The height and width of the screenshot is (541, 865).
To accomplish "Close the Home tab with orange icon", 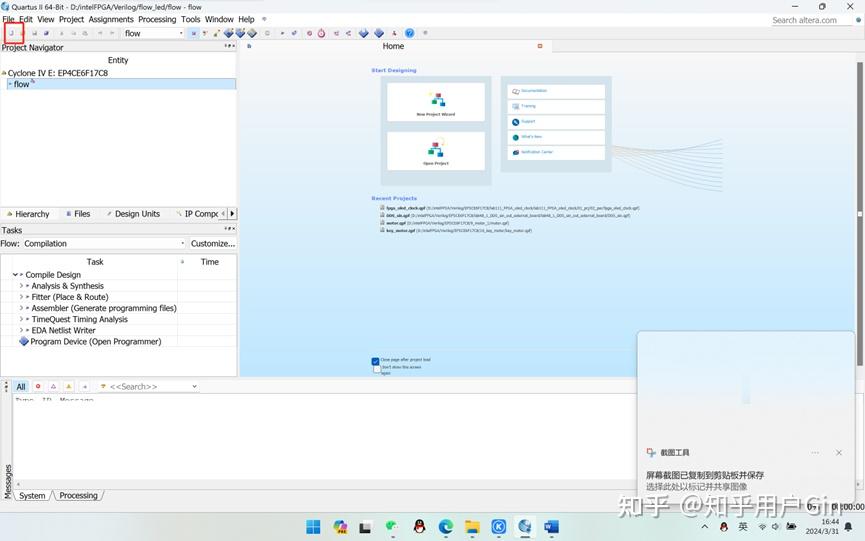I will pyautogui.click(x=540, y=46).
